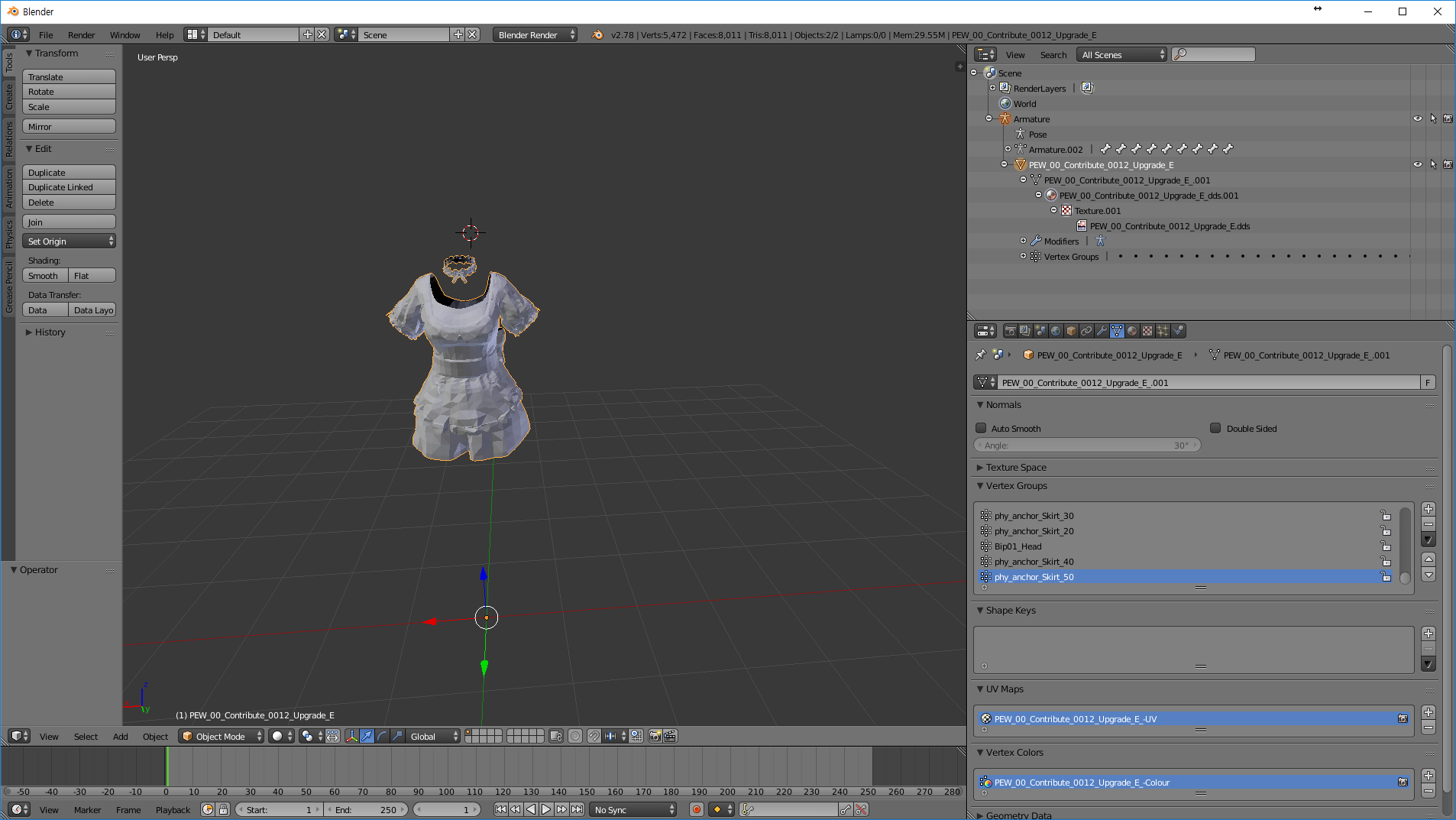Expand the Texture Space panel
Image resolution: width=1456 pixels, height=820 pixels.
pyautogui.click(x=1015, y=468)
